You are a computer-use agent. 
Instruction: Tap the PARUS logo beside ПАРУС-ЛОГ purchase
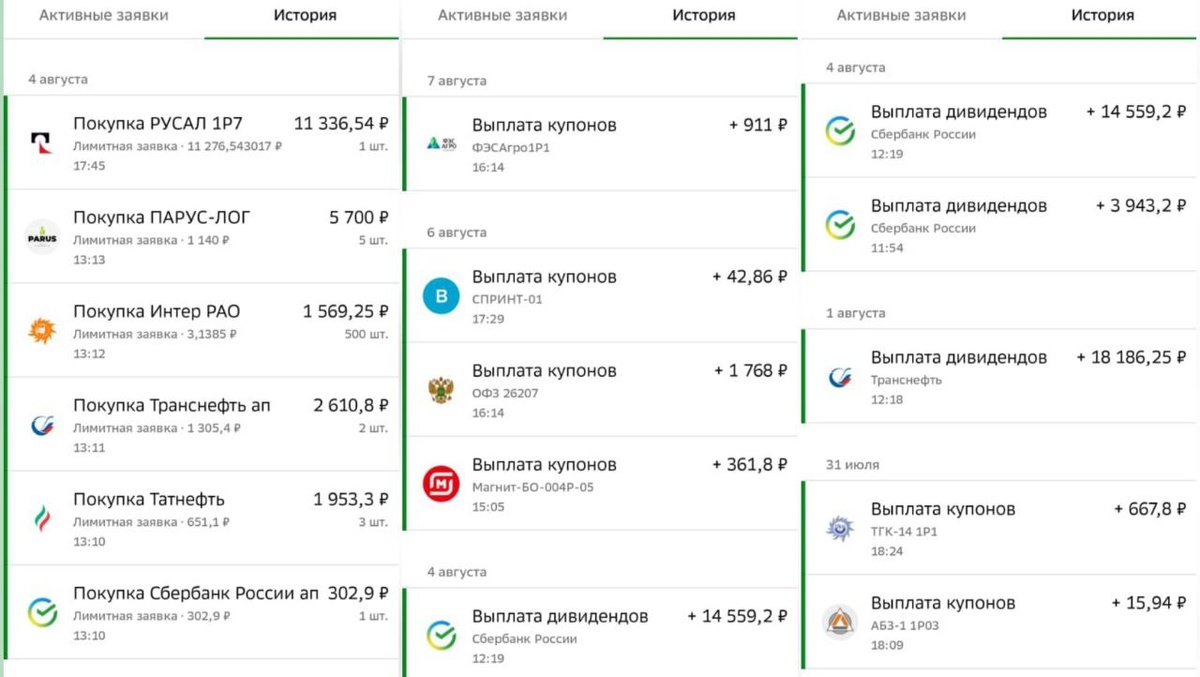[42, 237]
